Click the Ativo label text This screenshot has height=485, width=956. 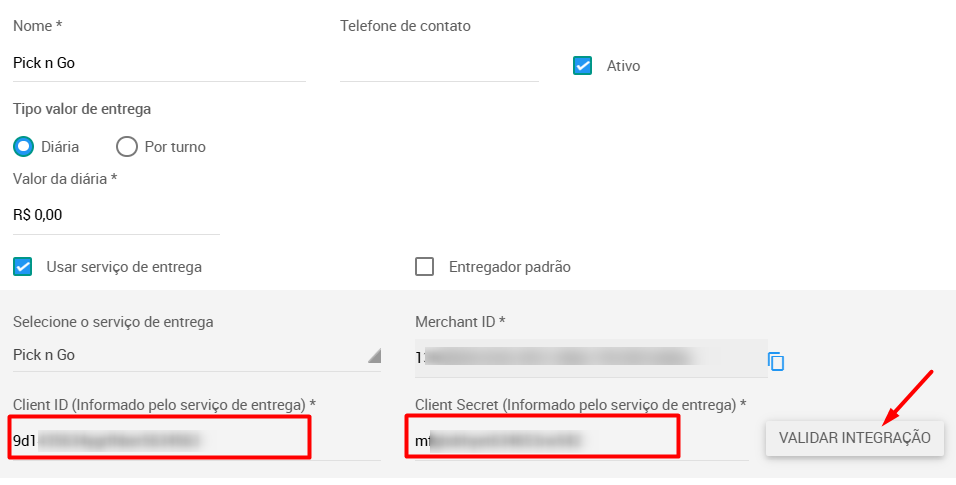(x=623, y=66)
